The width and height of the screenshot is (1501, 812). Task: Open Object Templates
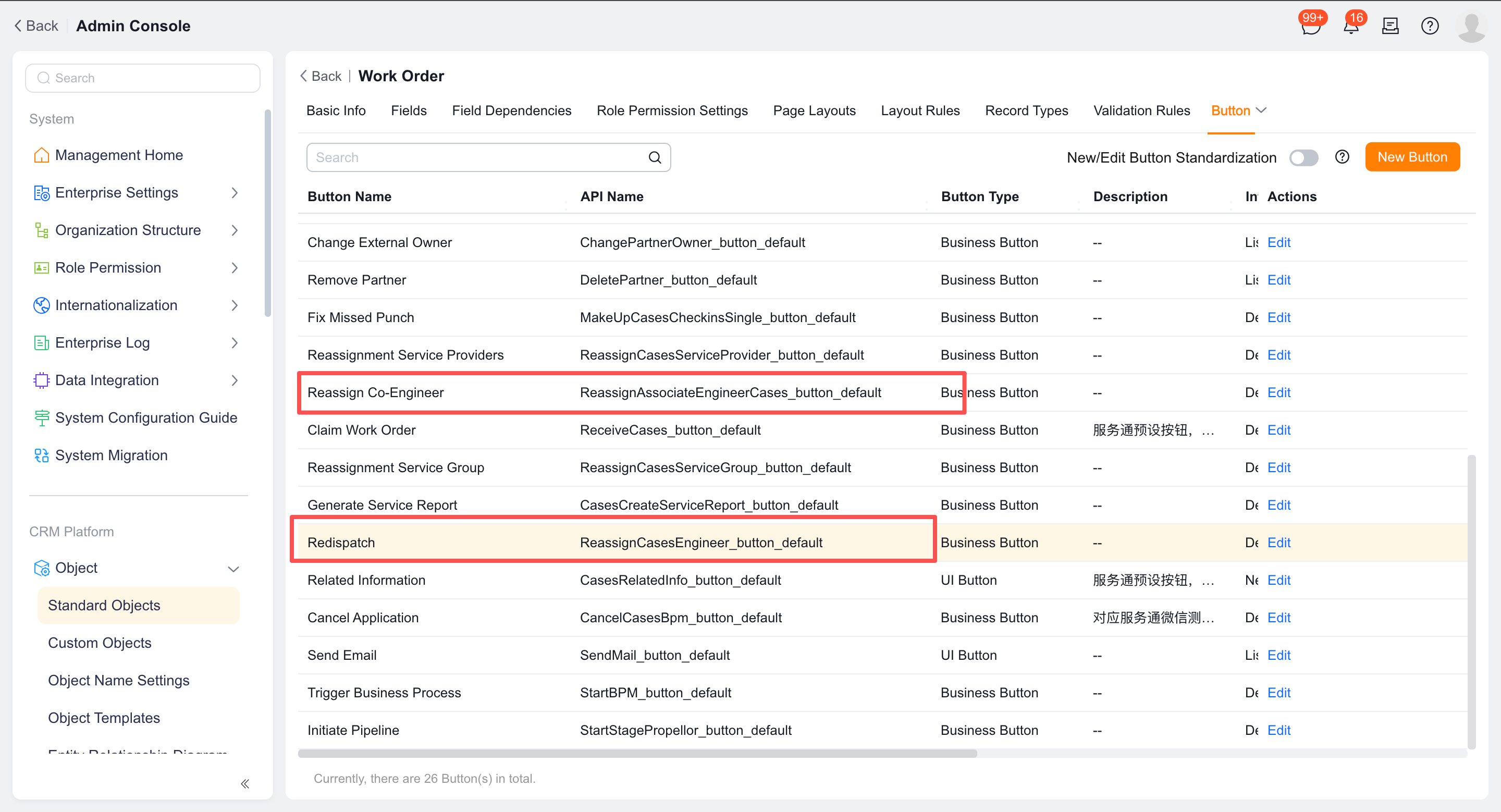[x=104, y=718]
